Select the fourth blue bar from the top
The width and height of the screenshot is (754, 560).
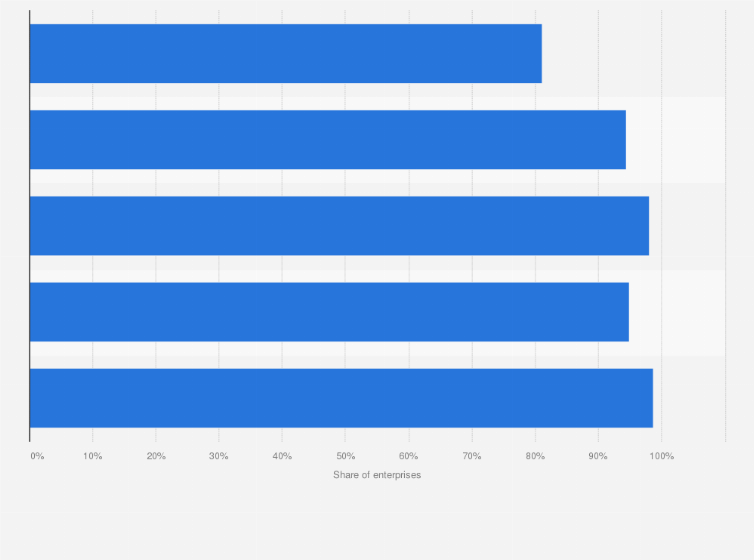tap(329, 312)
